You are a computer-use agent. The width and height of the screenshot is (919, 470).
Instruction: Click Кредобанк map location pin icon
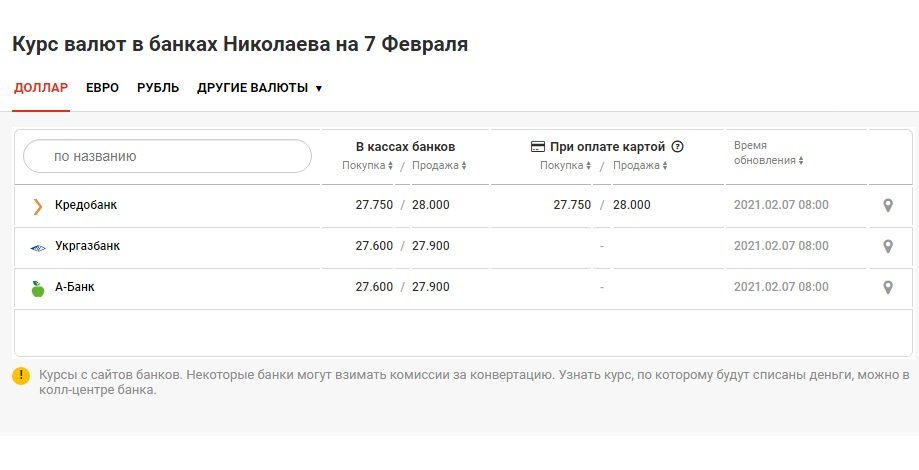[x=888, y=205]
